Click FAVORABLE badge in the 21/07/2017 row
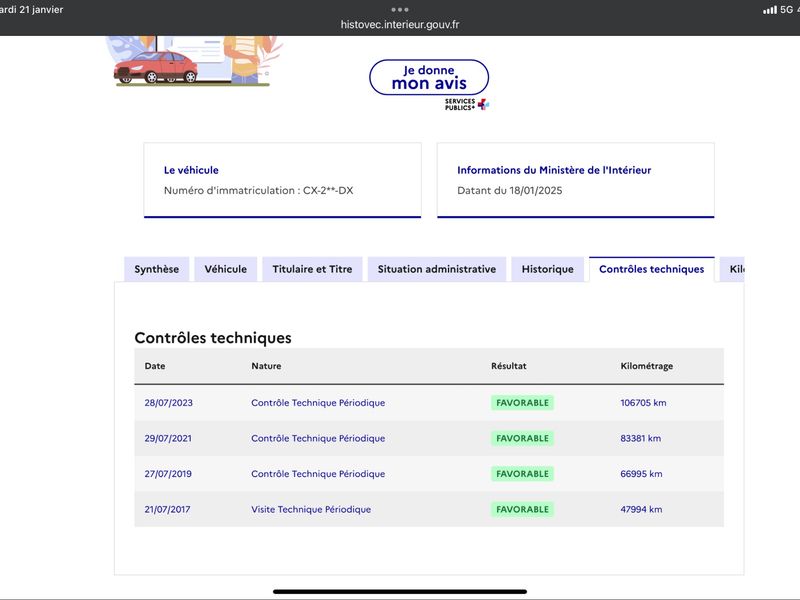 coord(522,509)
